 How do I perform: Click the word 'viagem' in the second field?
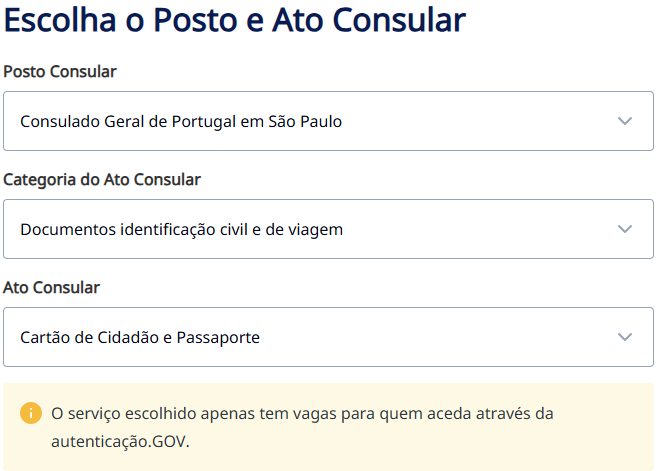coord(315,230)
